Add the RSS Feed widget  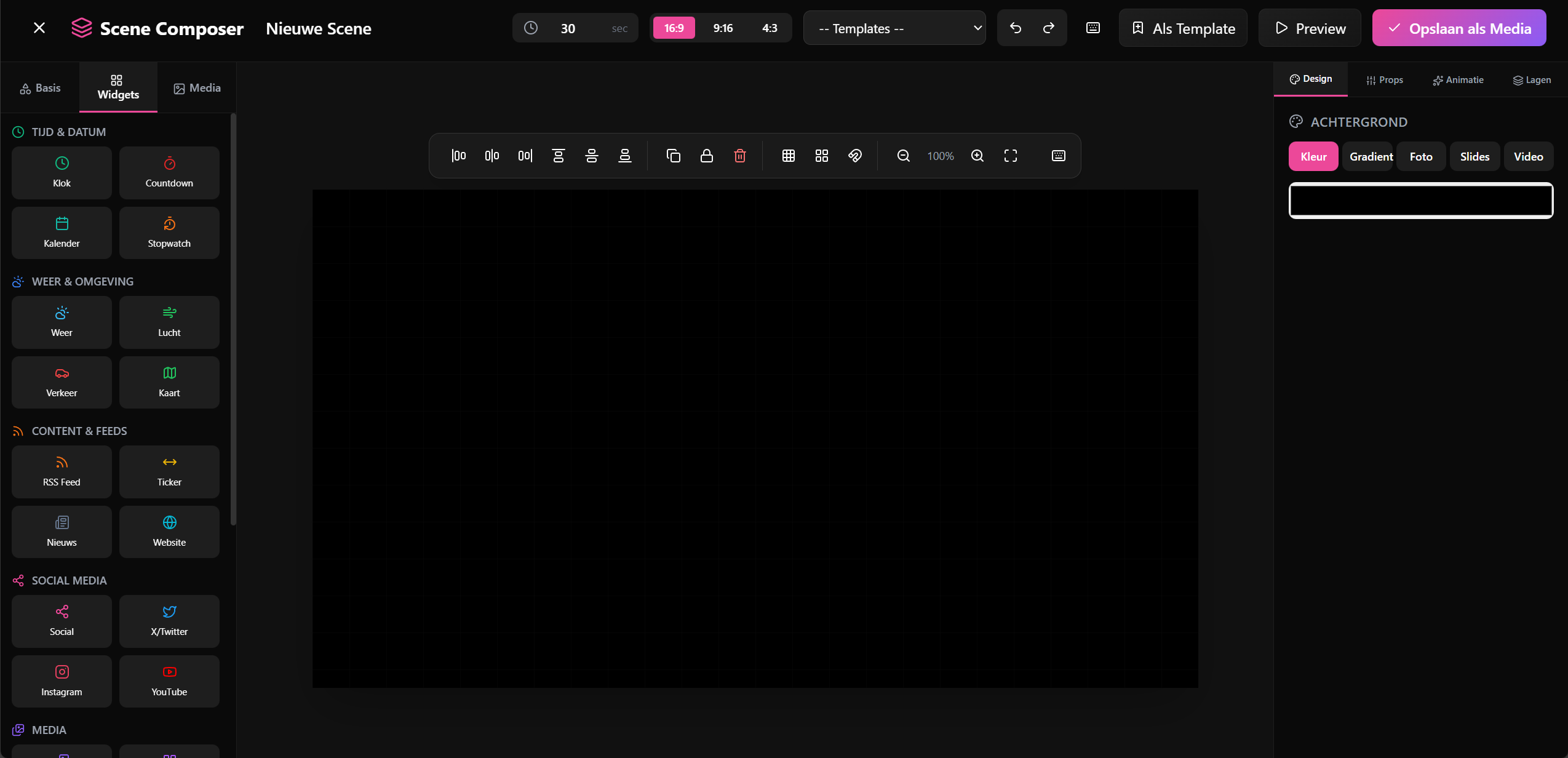click(x=61, y=471)
